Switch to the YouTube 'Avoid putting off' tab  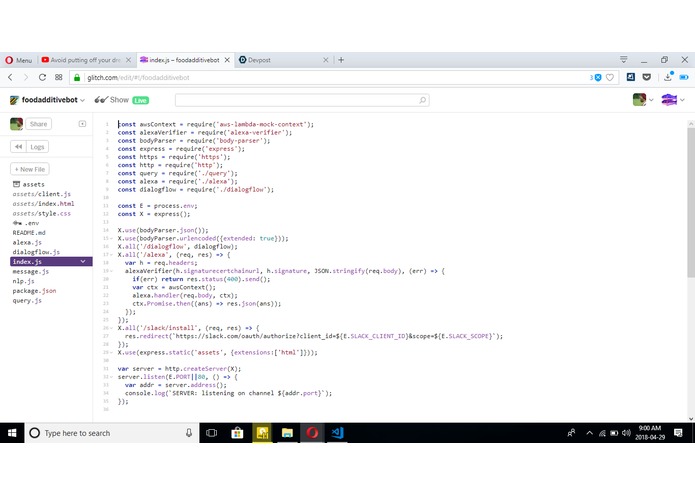[x=81, y=60]
